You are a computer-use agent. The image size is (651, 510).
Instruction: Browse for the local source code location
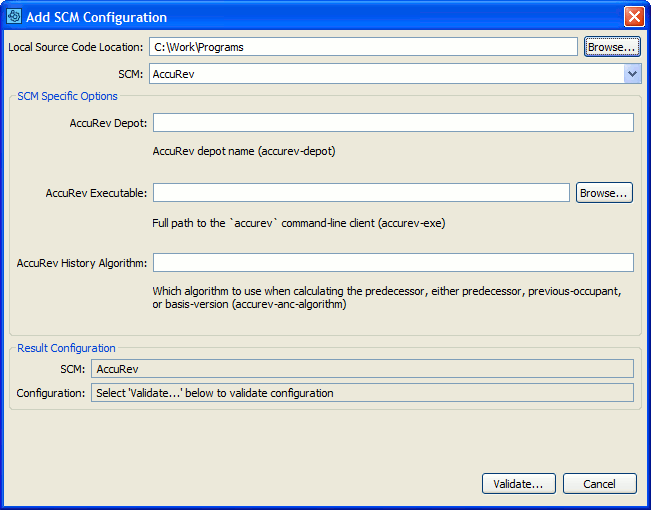tap(611, 47)
